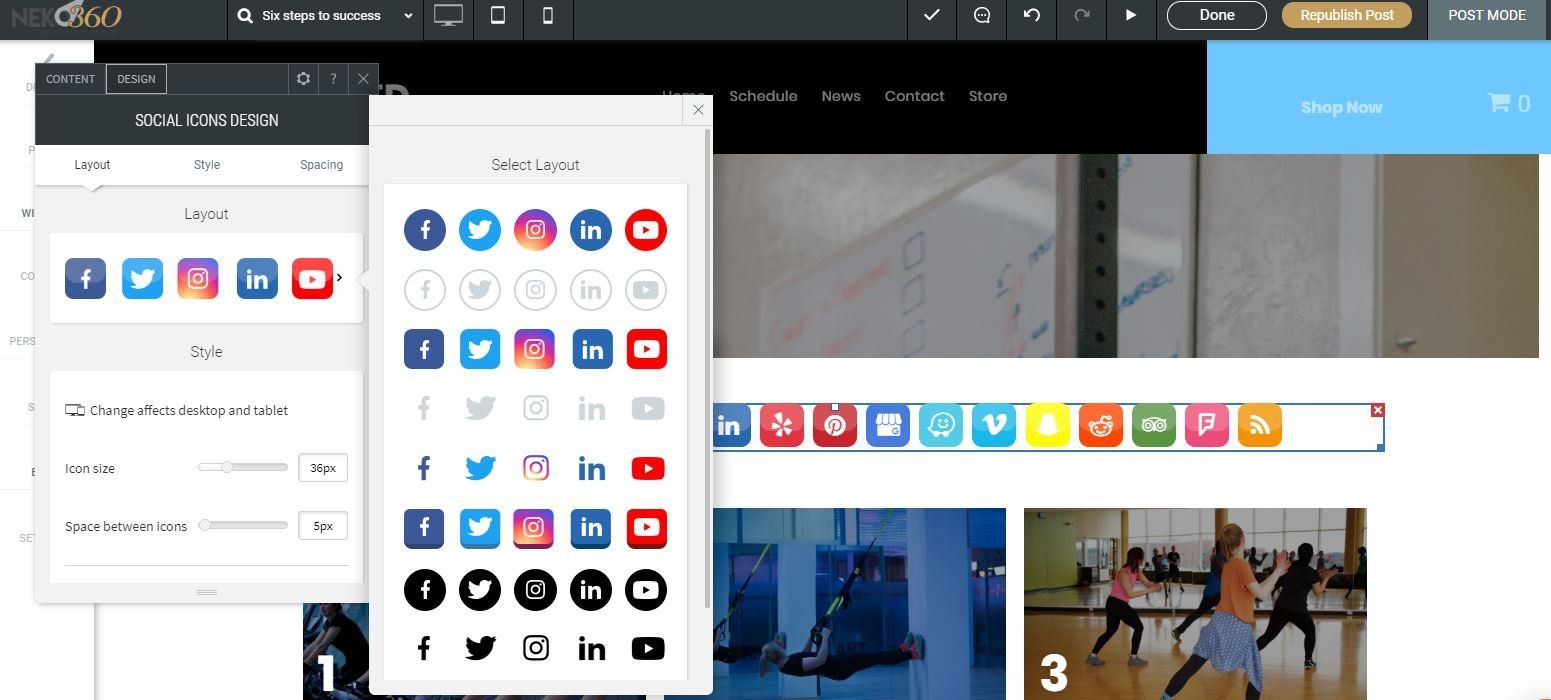Screen dimensions: 1551x700
Task: Select the Style sub-tab
Action: coord(207,165)
